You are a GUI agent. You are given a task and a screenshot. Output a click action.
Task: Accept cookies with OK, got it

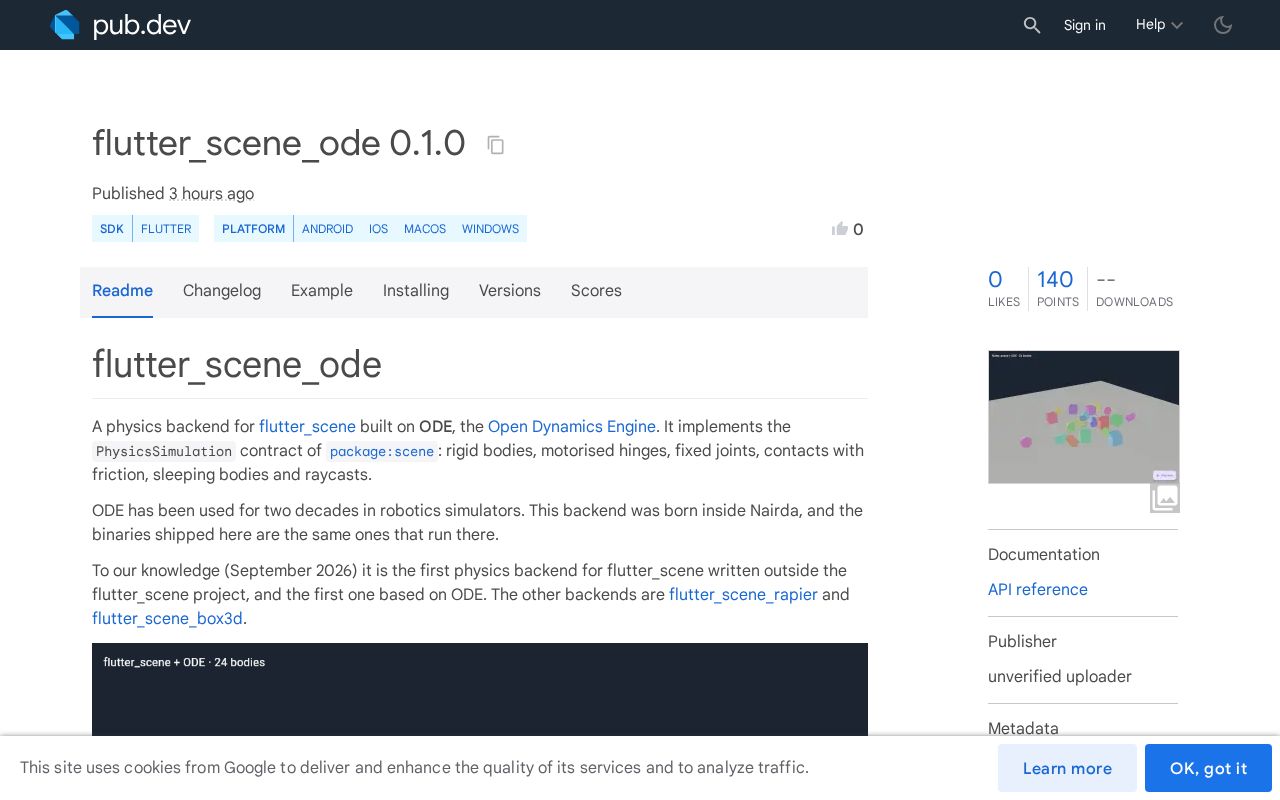(1208, 768)
